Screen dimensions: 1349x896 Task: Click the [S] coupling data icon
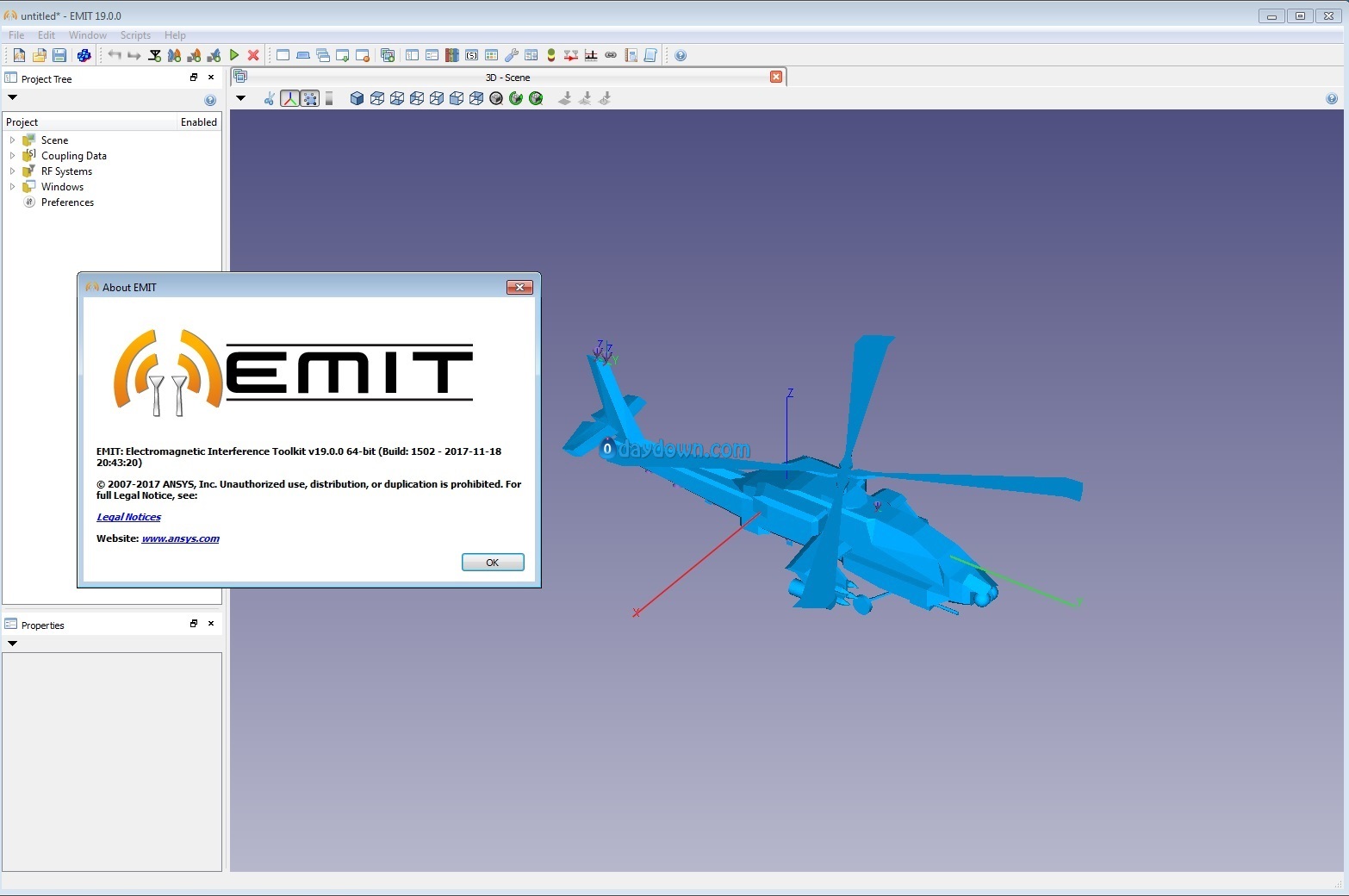[472, 55]
